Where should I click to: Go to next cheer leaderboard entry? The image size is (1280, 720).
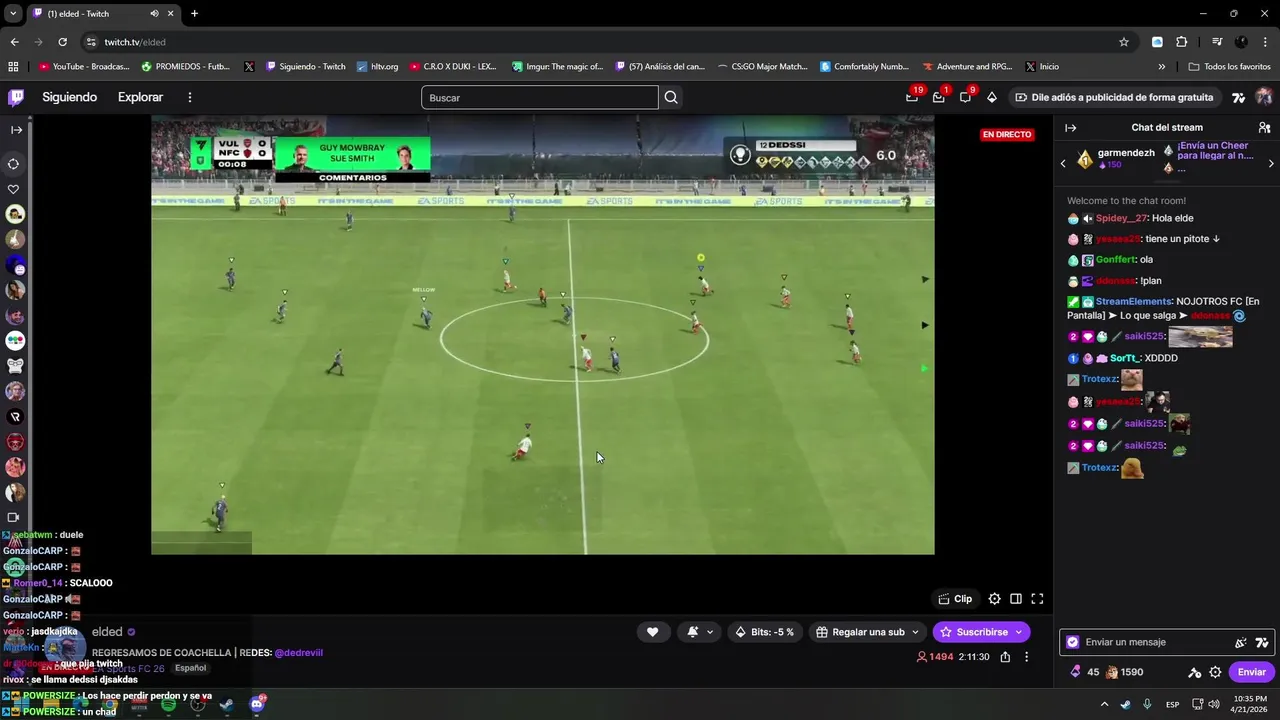point(1271,163)
